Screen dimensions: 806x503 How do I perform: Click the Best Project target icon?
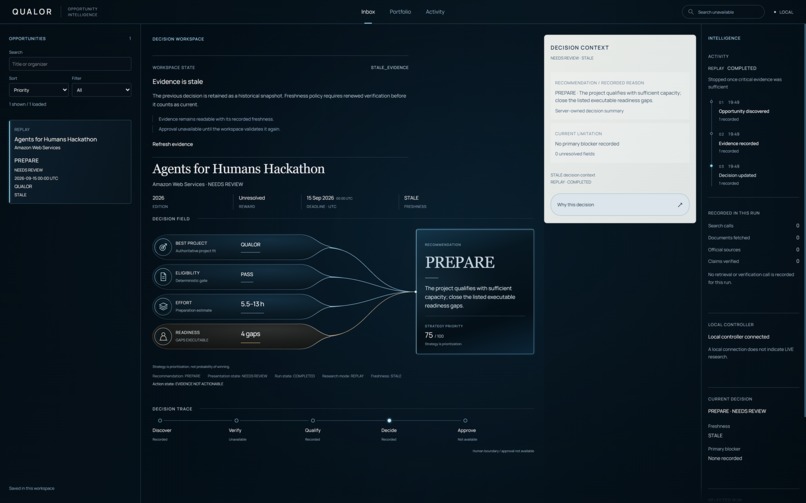[163, 247]
